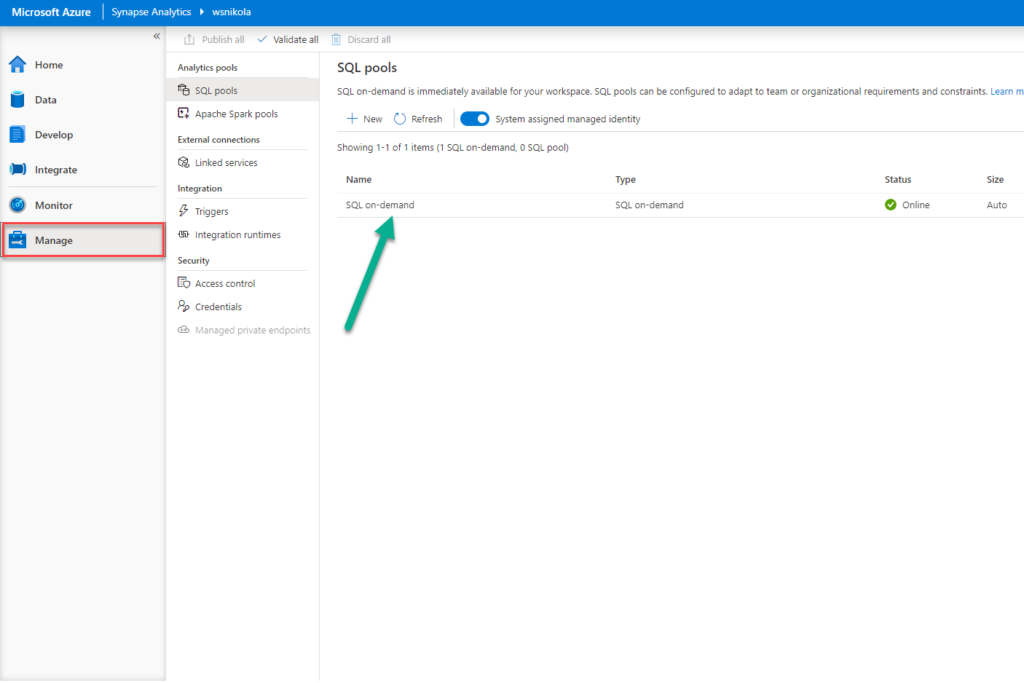This screenshot has height=683, width=1024.
Task: Click the Linked services icon
Action: click(x=184, y=163)
